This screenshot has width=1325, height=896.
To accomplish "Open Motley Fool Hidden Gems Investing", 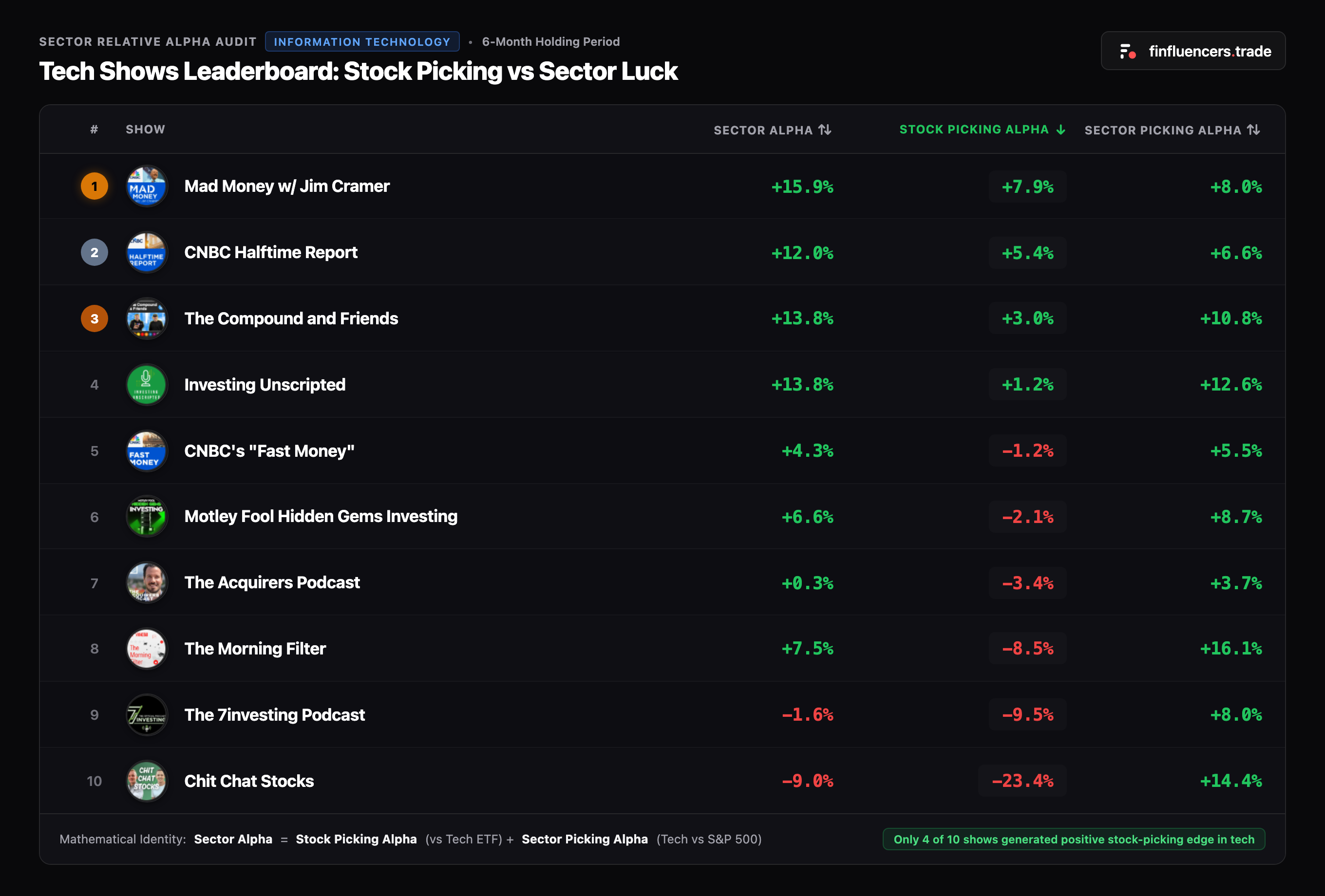I will (x=321, y=516).
